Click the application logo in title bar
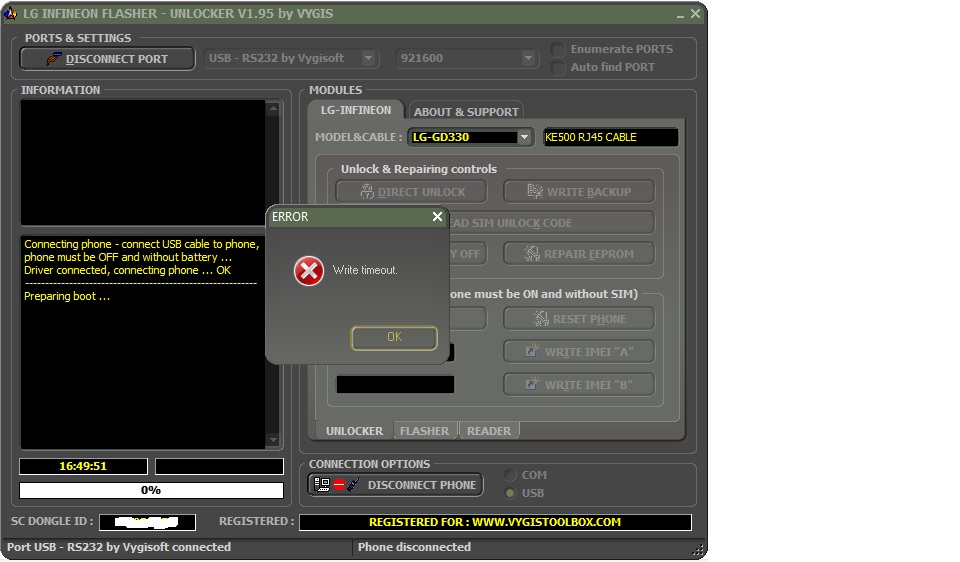Screen dimensions: 960x562 pyautogui.click(x=10, y=13)
